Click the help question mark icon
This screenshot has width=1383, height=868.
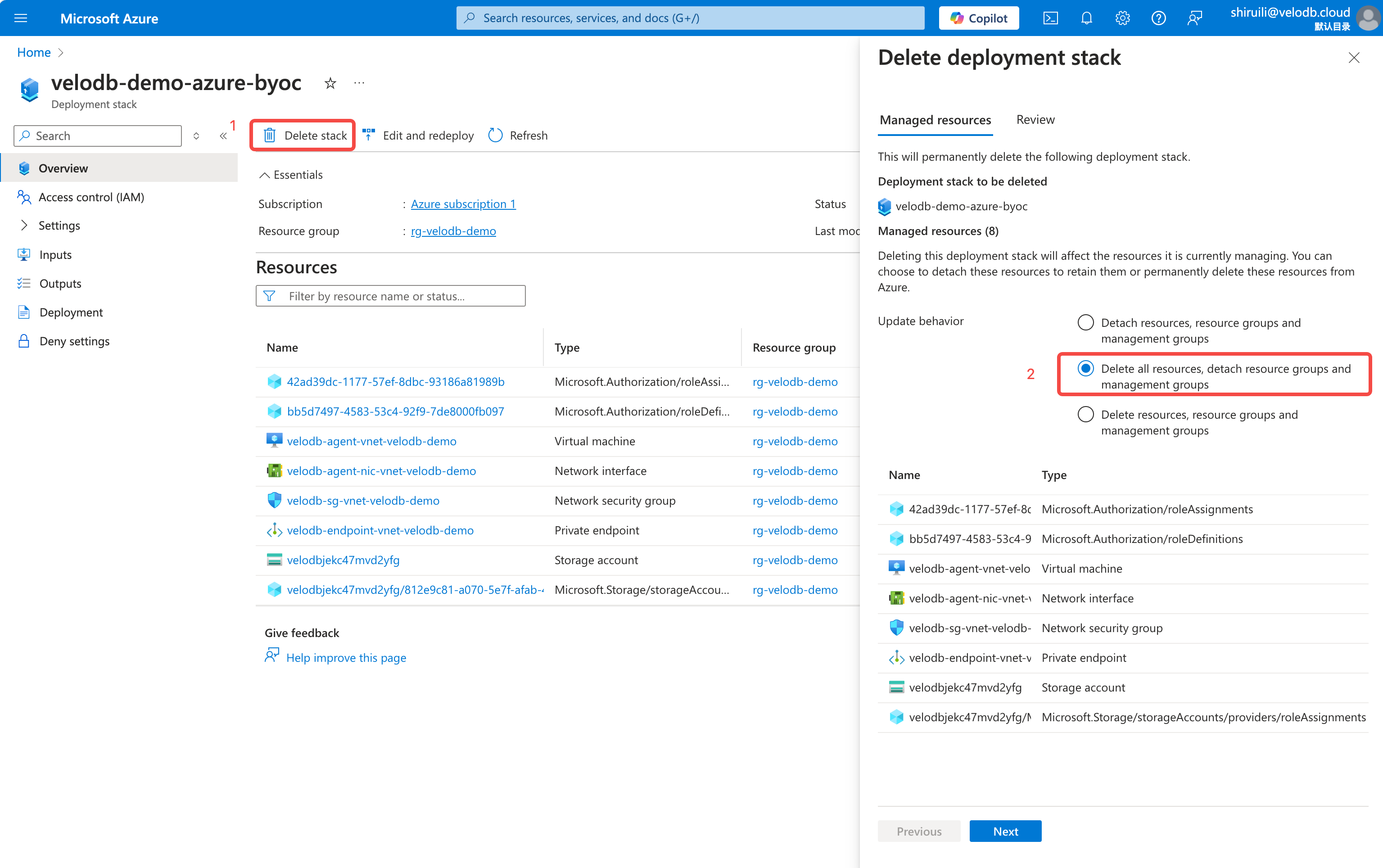pyautogui.click(x=1158, y=18)
